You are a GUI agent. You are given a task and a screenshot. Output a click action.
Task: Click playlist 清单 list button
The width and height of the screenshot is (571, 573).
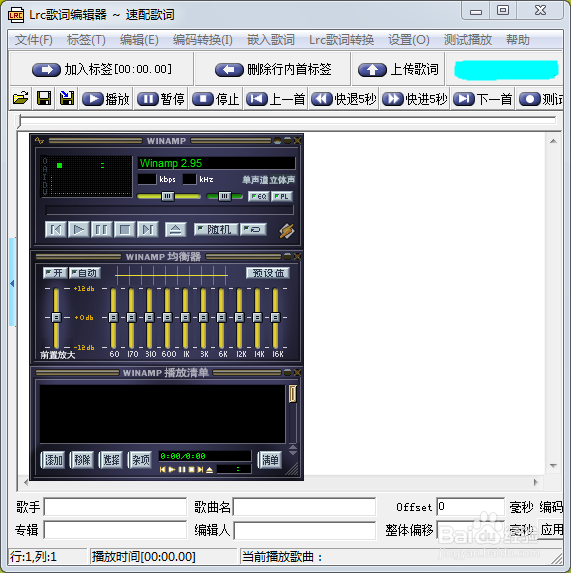point(270,460)
